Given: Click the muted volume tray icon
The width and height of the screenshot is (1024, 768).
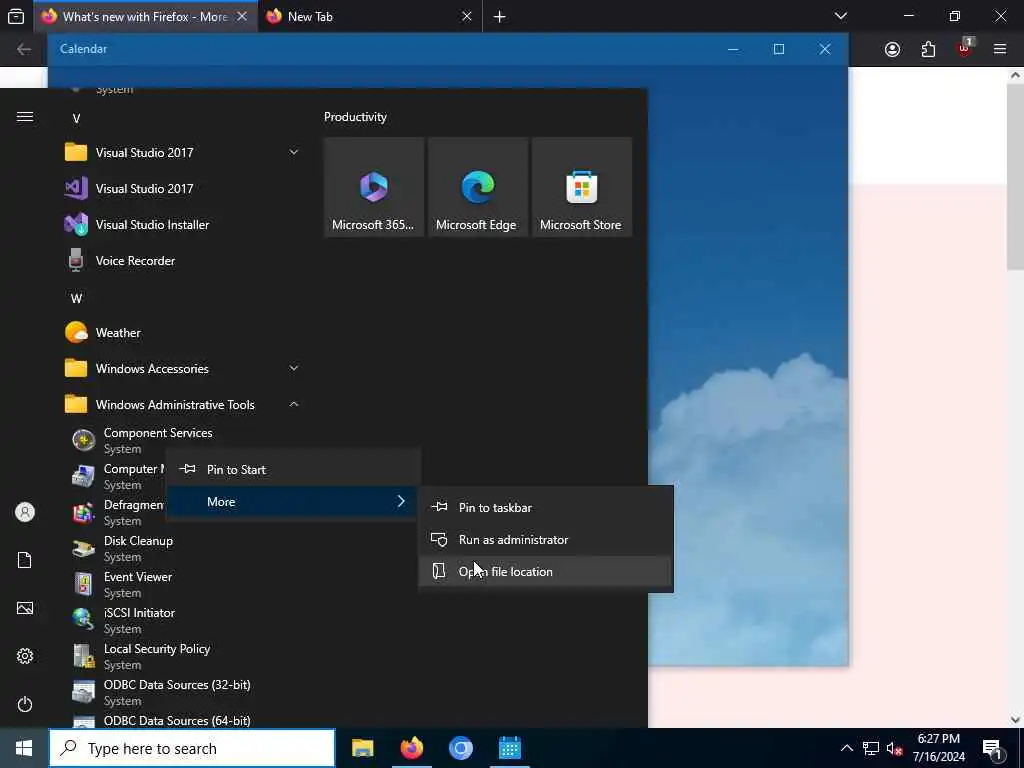Looking at the screenshot, I should [x=894, y=748].
